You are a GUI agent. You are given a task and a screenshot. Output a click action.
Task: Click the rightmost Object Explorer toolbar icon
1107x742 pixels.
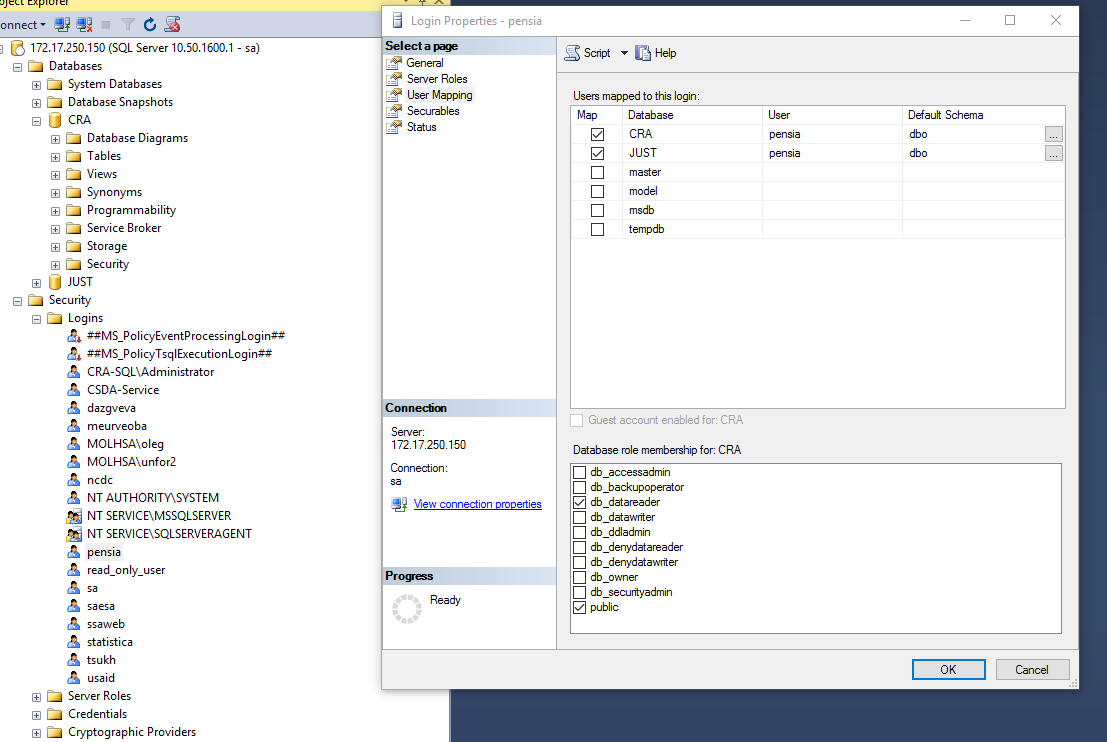click(x=173, y=24)
